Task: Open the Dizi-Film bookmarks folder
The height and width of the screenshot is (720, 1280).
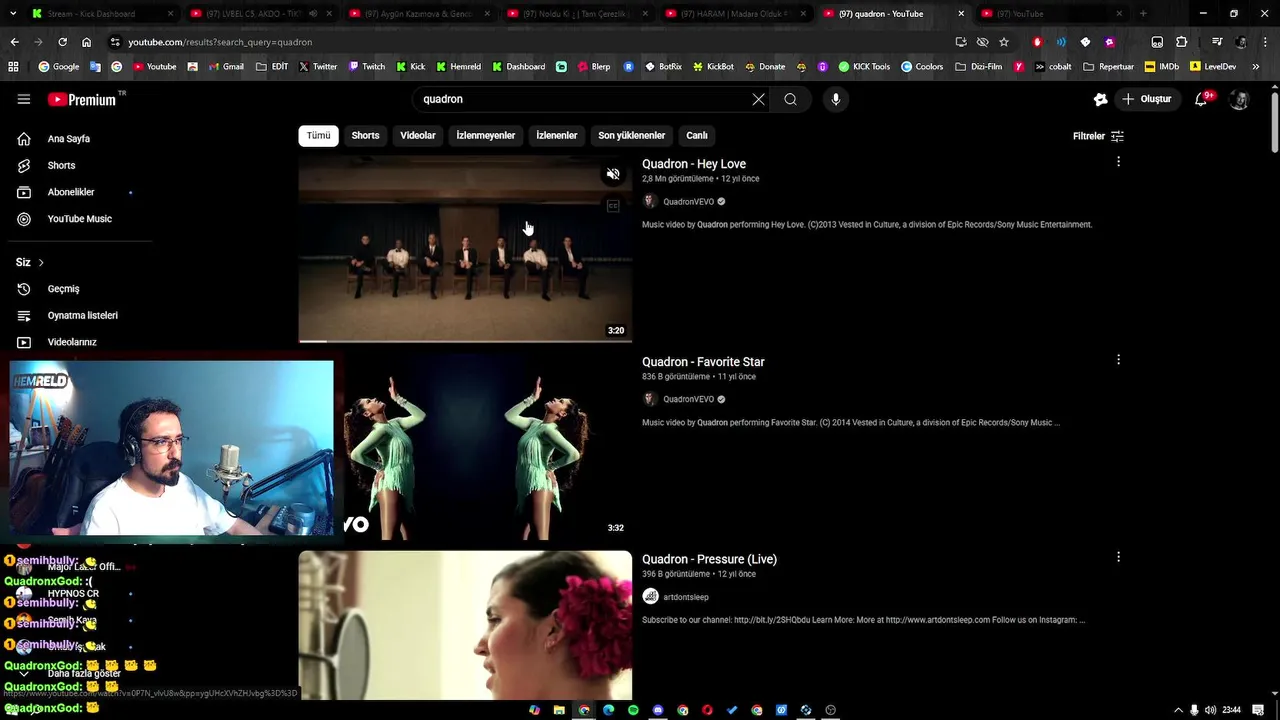Action: (x=978, y=67)
